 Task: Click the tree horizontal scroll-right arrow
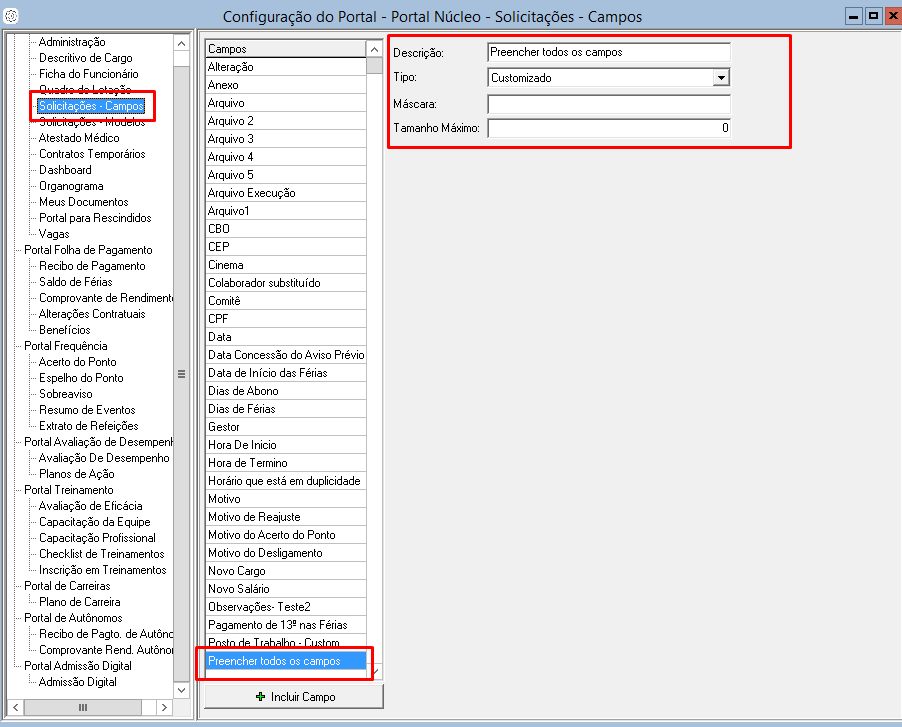coord(166,707)
